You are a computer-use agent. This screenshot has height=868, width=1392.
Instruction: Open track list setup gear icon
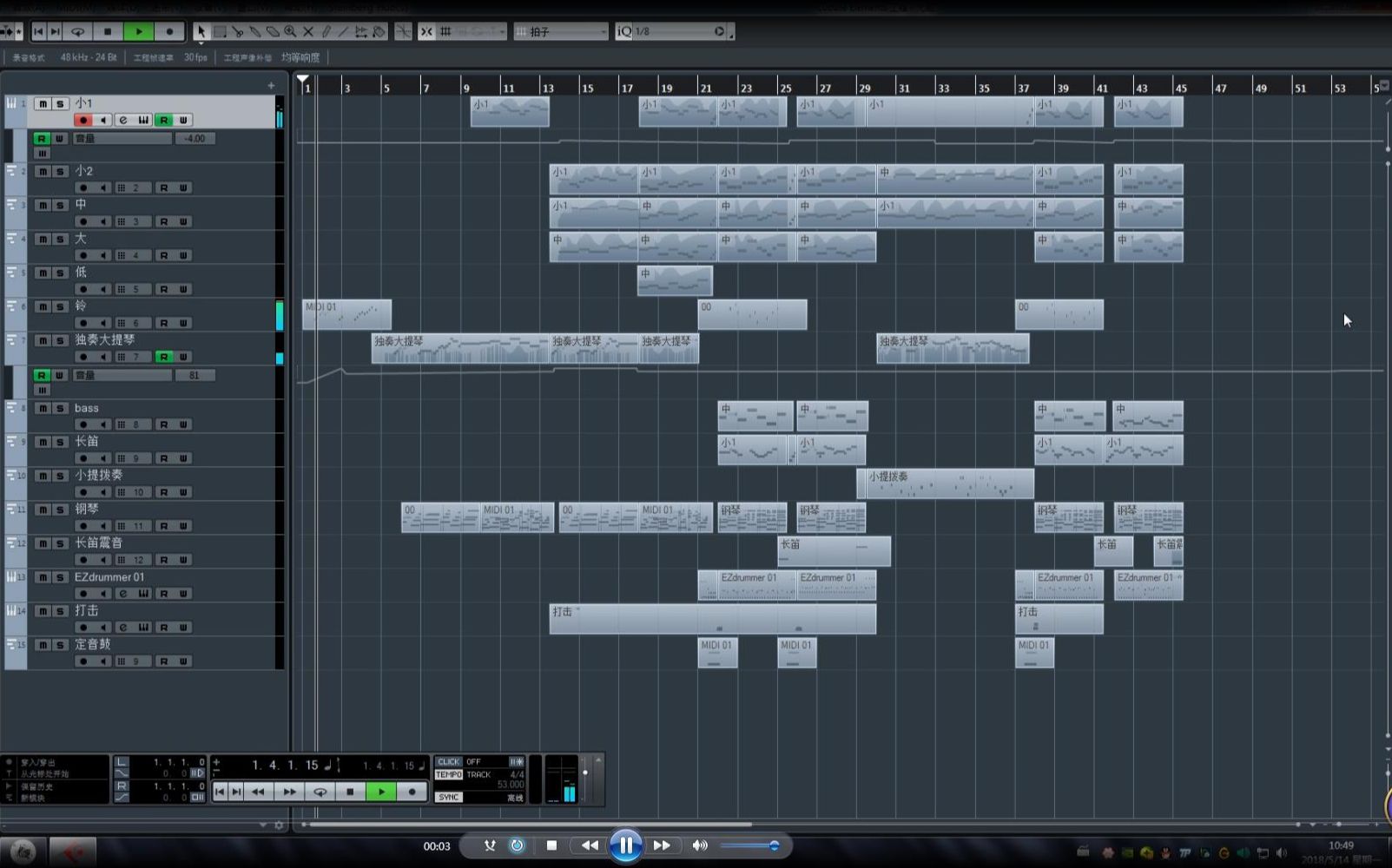(x=279, y=825)
